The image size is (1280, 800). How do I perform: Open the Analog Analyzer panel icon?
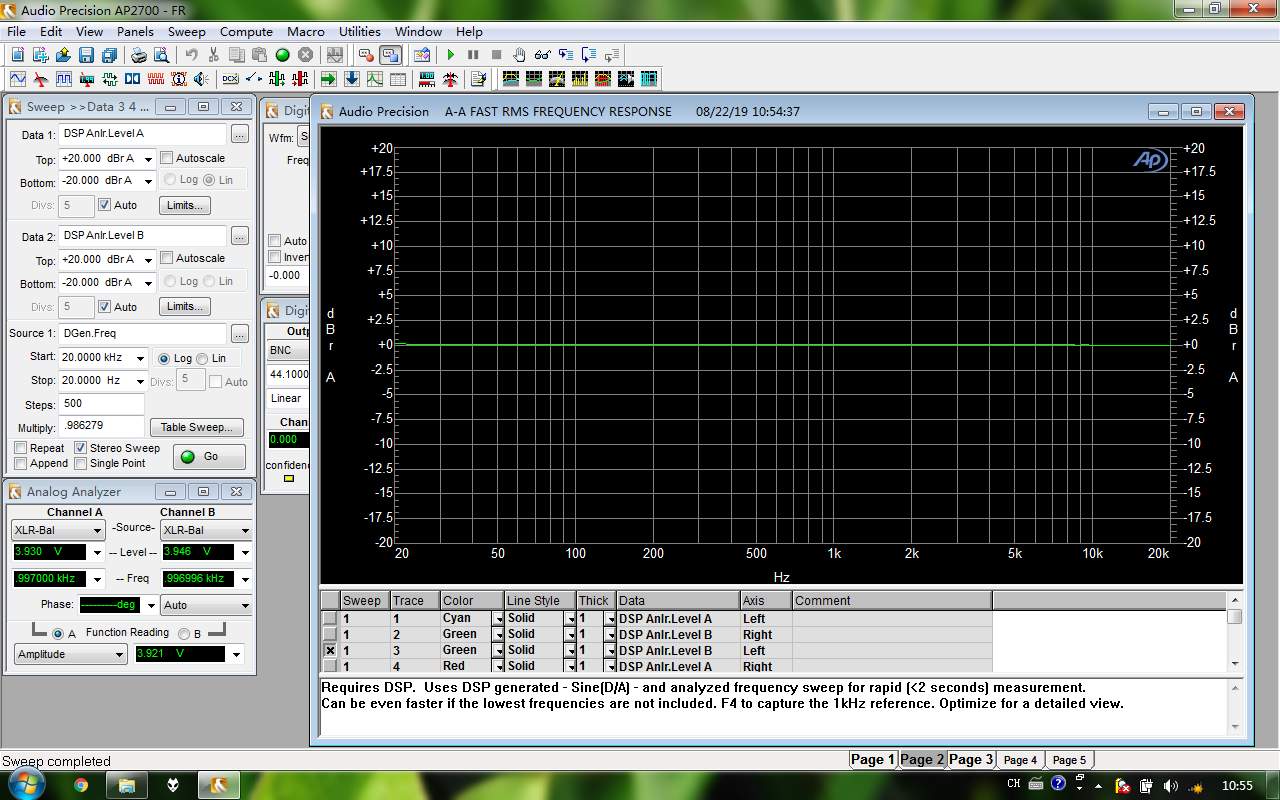[41, 79]
